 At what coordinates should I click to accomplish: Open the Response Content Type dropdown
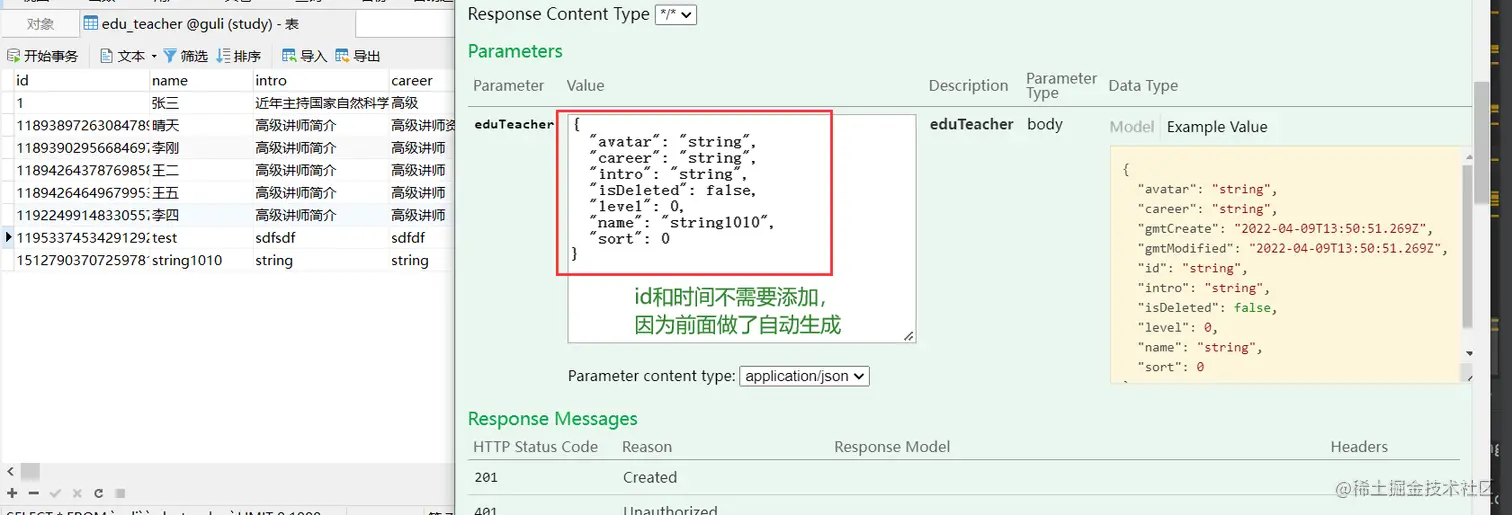click(676, 14)
